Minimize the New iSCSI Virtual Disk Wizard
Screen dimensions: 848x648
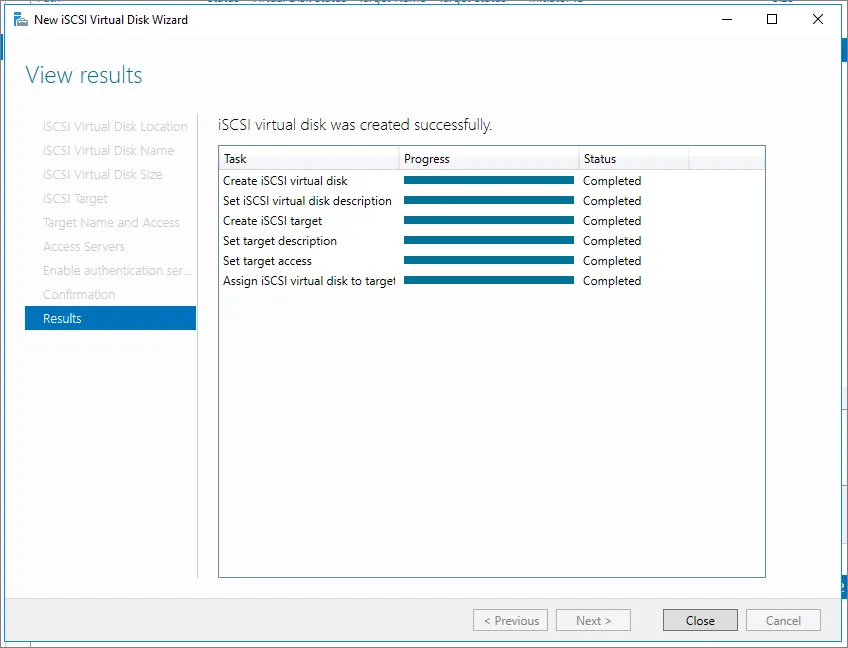pos(725,19)
